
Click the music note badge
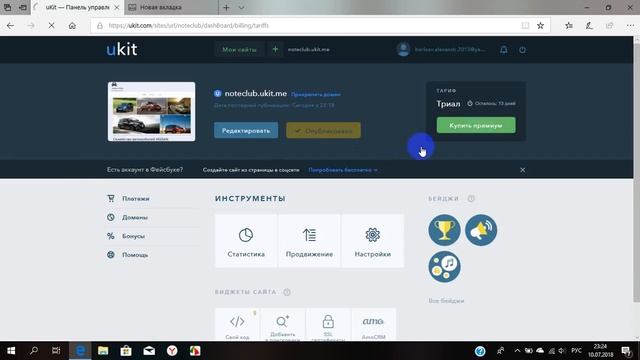444,267
